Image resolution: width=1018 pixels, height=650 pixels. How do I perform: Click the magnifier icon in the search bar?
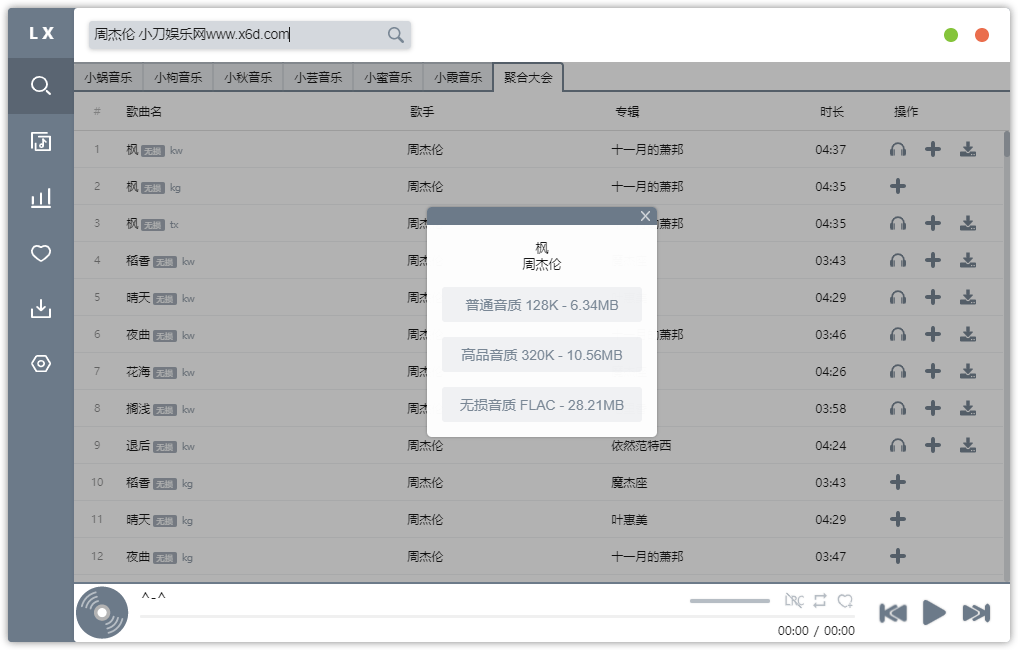[394, 34]
